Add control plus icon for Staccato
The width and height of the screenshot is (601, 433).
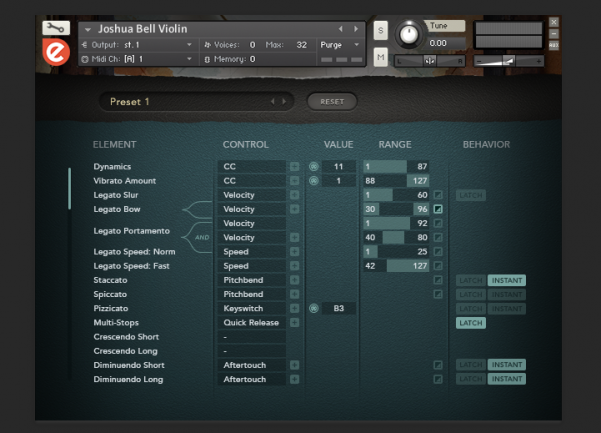point(294,280)
